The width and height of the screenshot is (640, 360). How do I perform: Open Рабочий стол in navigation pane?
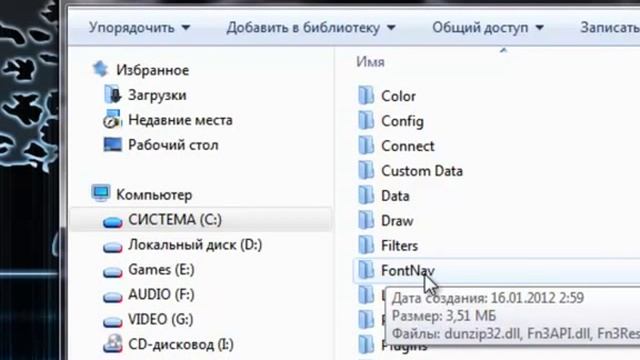173,145
